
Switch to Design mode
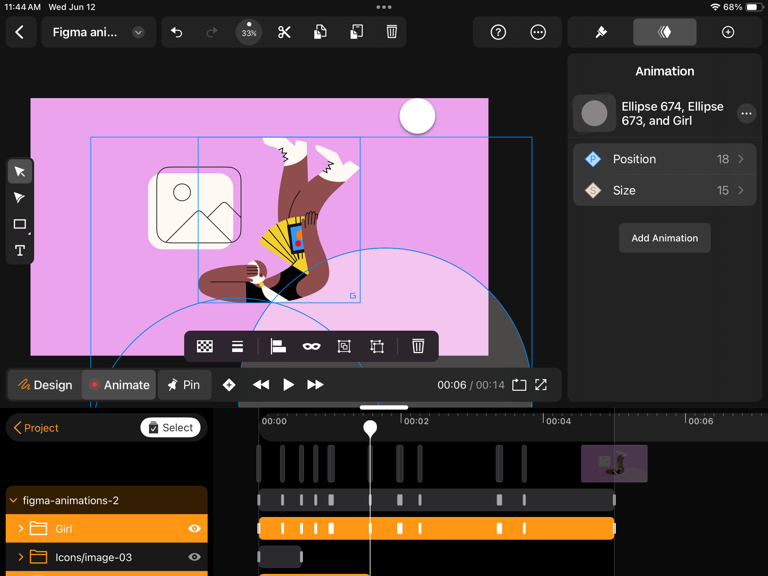tap(45, 385)
